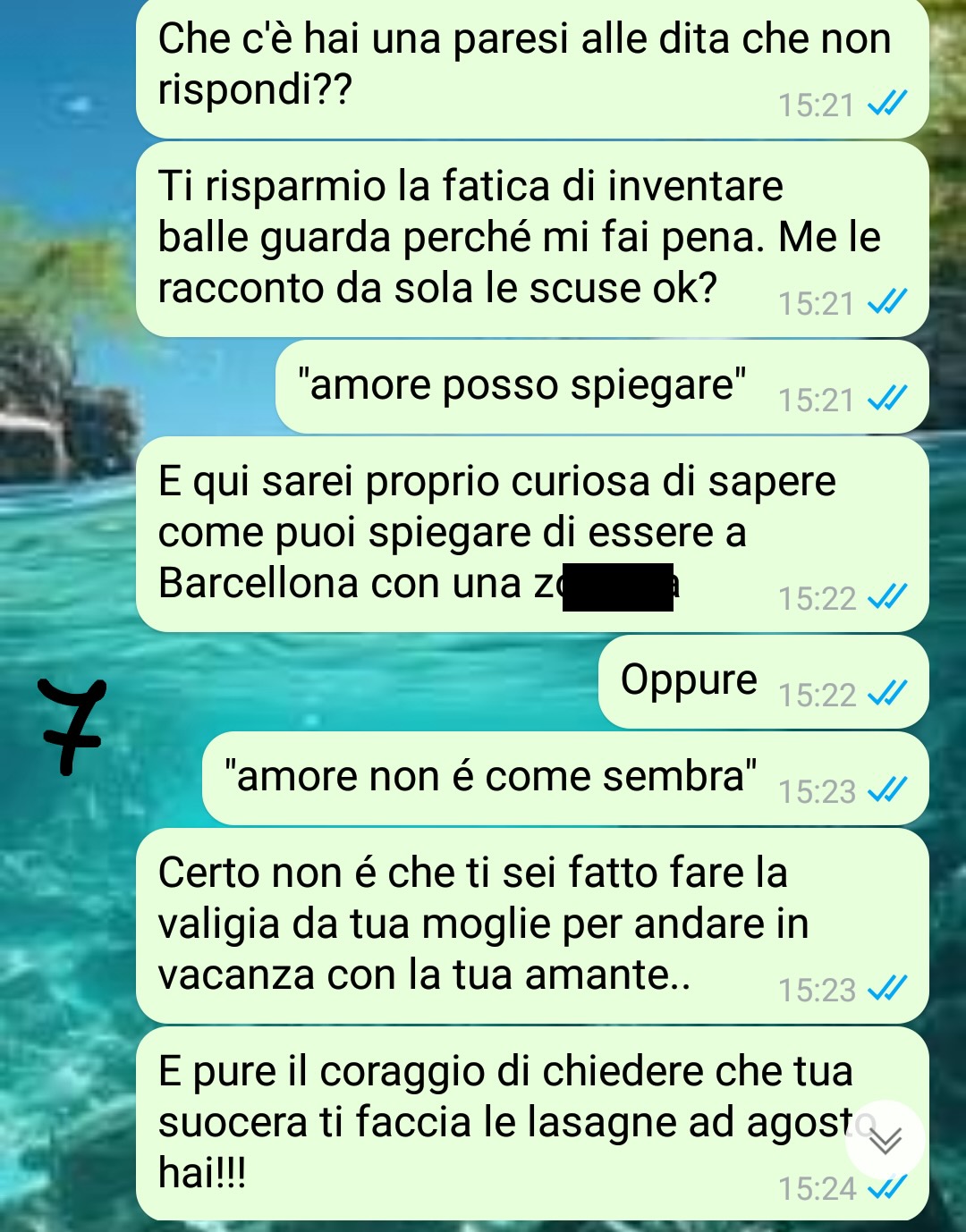Viewport: 966px width, 1232px height.
Task: Click read ticks on the "paresi alle dita" message
Action: [888, 103]
